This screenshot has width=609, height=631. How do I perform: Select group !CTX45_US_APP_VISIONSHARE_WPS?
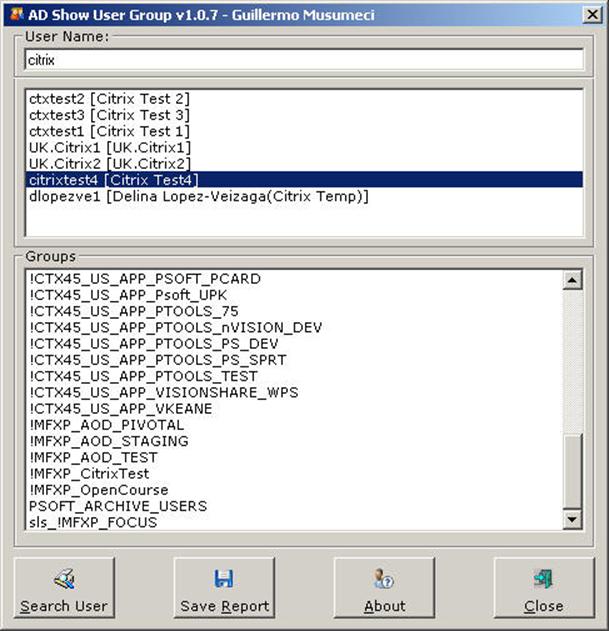(x=294, y=392)
